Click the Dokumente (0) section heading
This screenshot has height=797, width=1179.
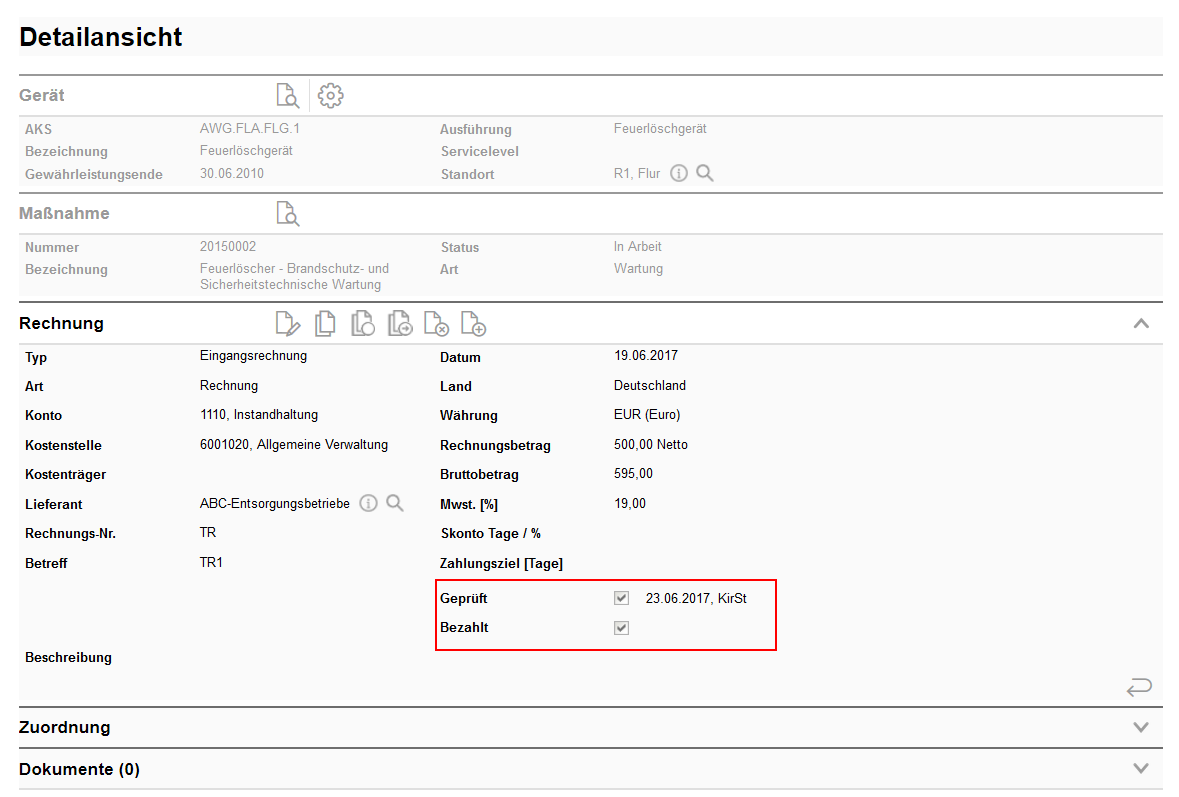80,770
